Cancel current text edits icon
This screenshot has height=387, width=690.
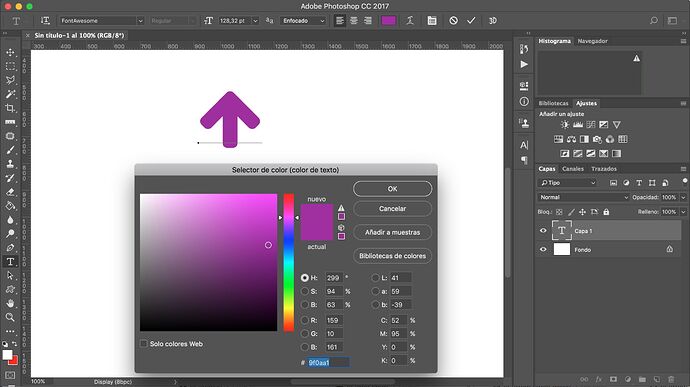[x=453, y=21]
